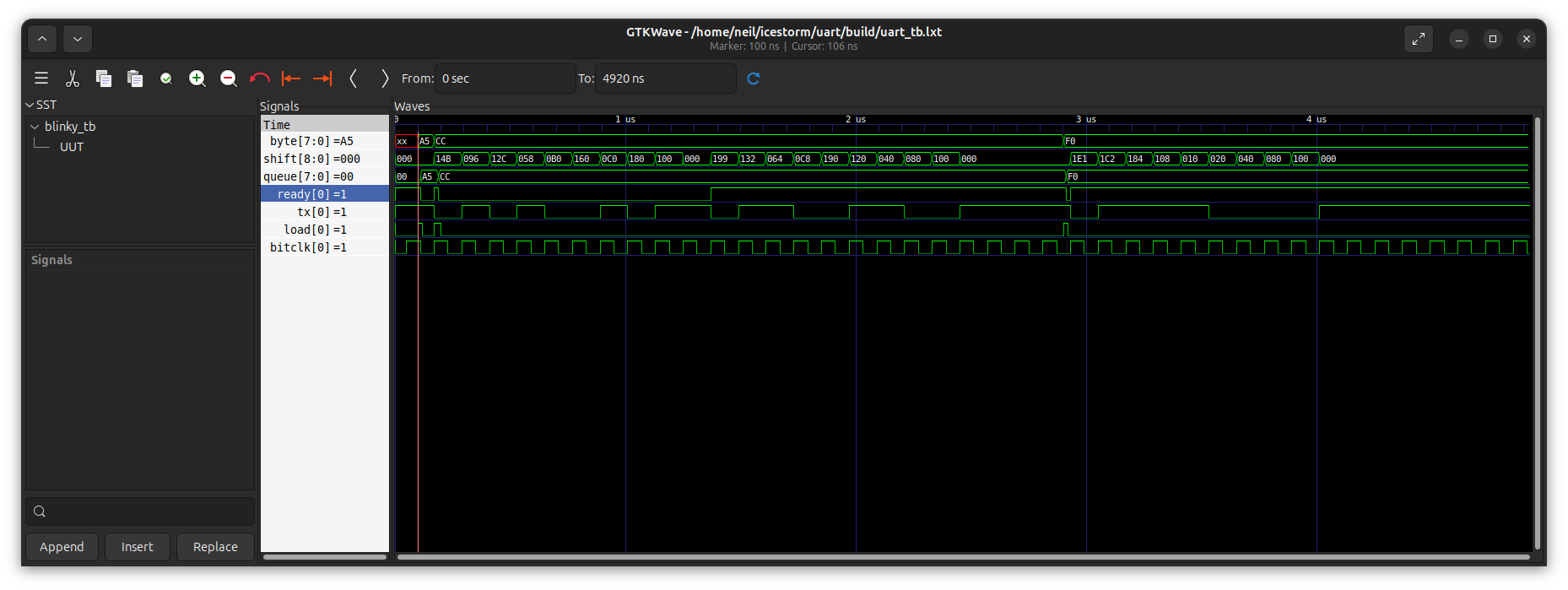The height and width of the screenshot is (590, 1568).
Task: Reload the waveform file
Action: (754, 78)
